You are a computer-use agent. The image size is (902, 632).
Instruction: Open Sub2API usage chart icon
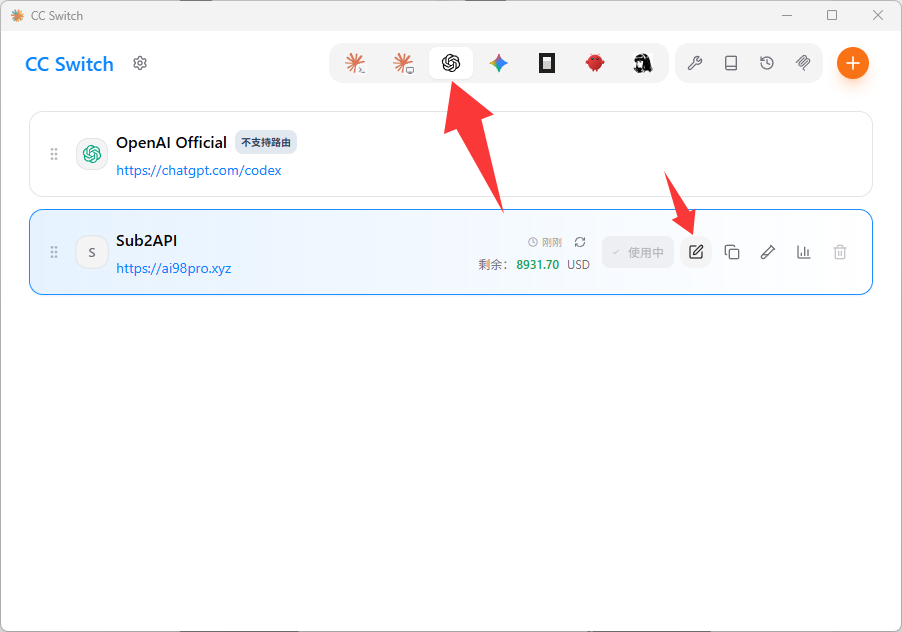pos(804,252)
